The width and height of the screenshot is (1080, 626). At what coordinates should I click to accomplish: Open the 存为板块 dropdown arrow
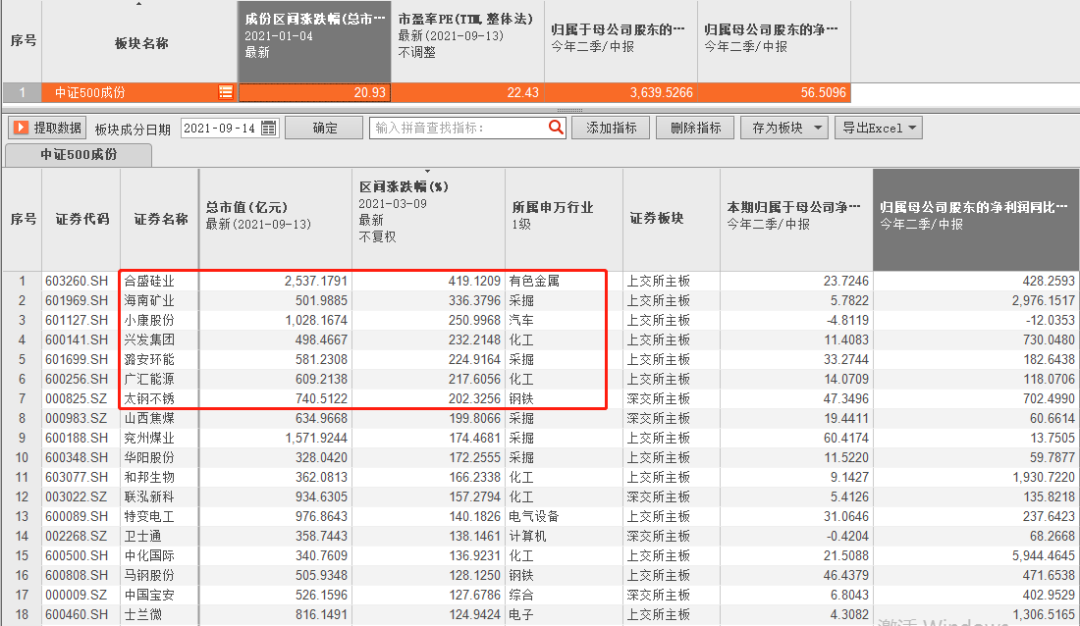click(818, 128)
